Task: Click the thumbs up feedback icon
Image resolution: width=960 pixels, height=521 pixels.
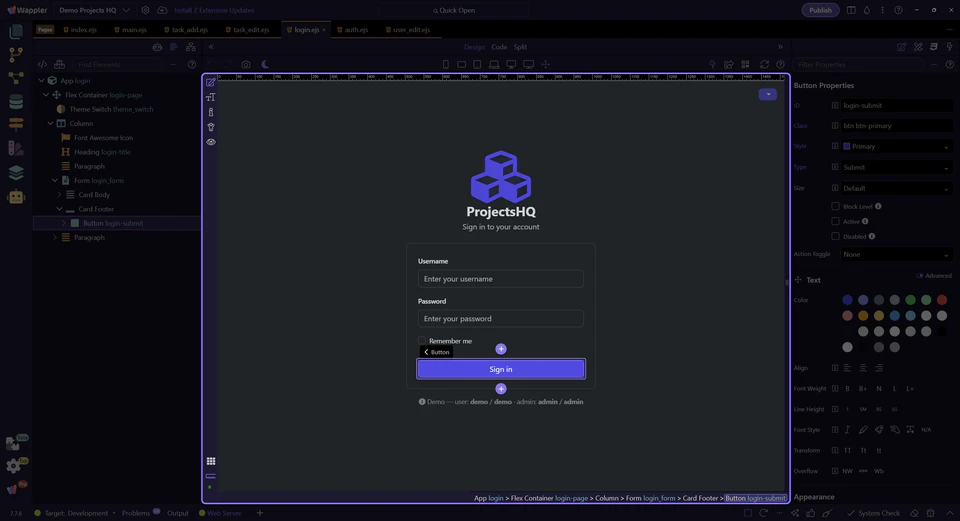Action: pos(811,513)
